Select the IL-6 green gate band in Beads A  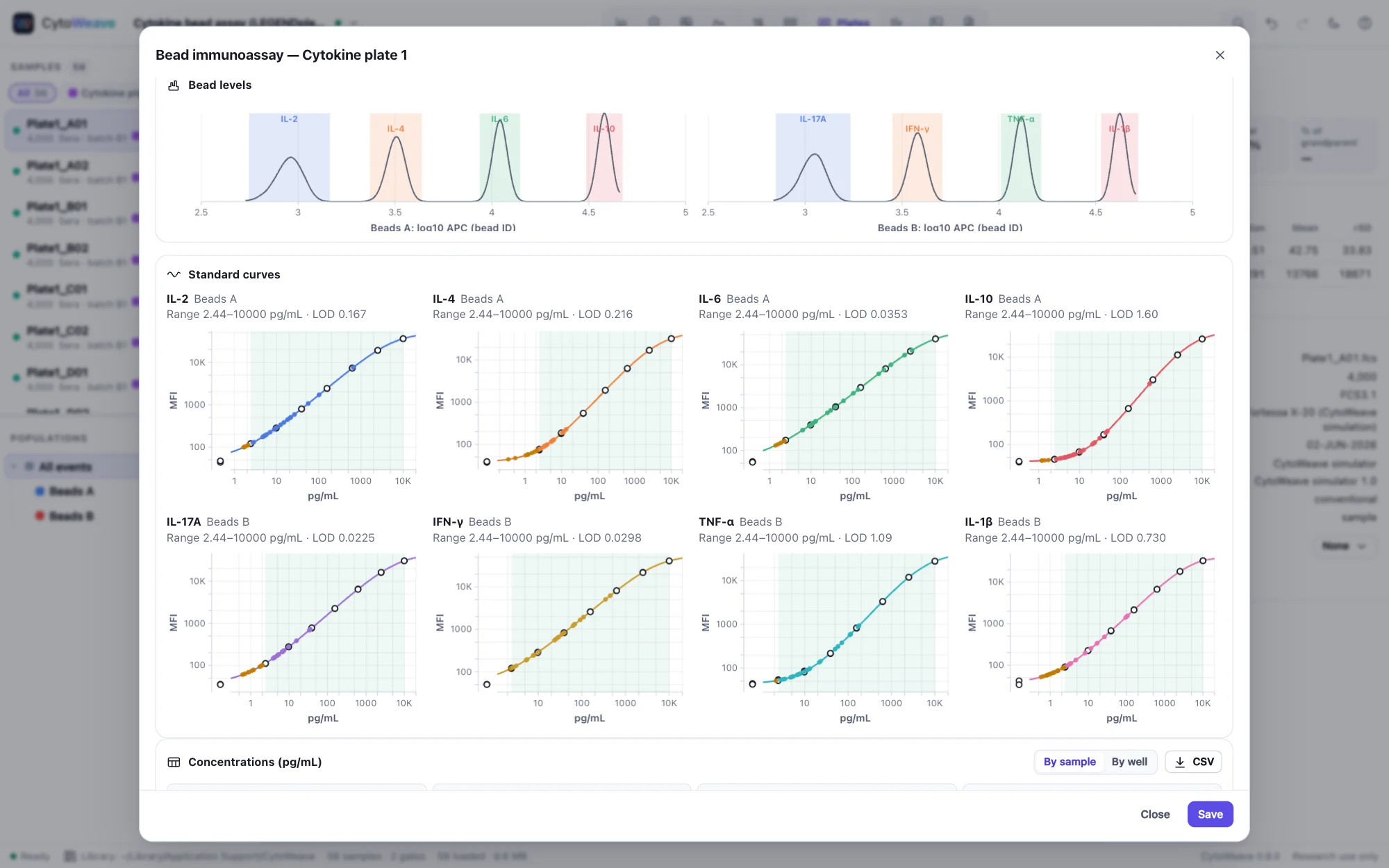[x=499, y=158]
